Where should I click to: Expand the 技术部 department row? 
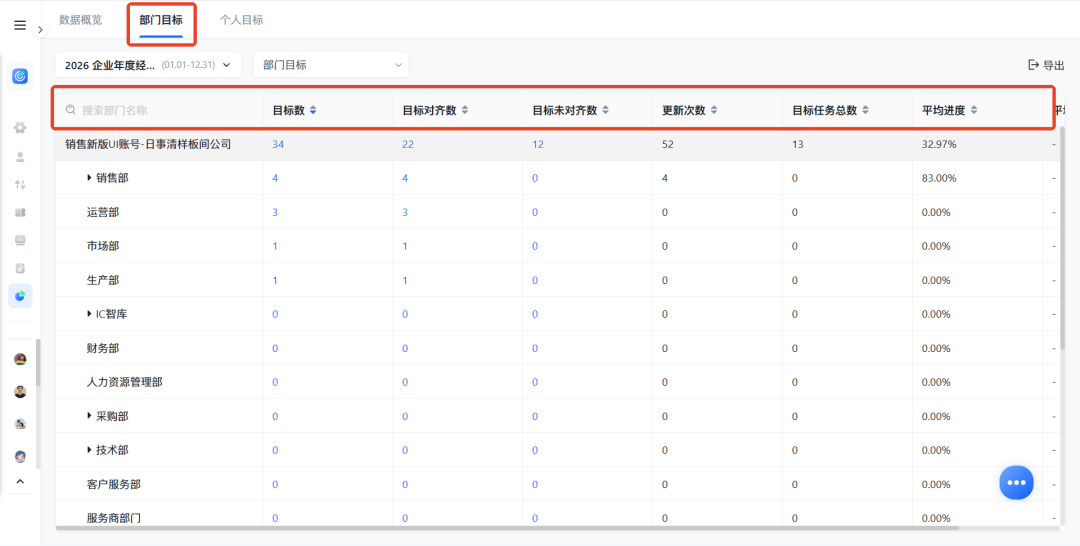pyautogui.click(x=90, y=450)
